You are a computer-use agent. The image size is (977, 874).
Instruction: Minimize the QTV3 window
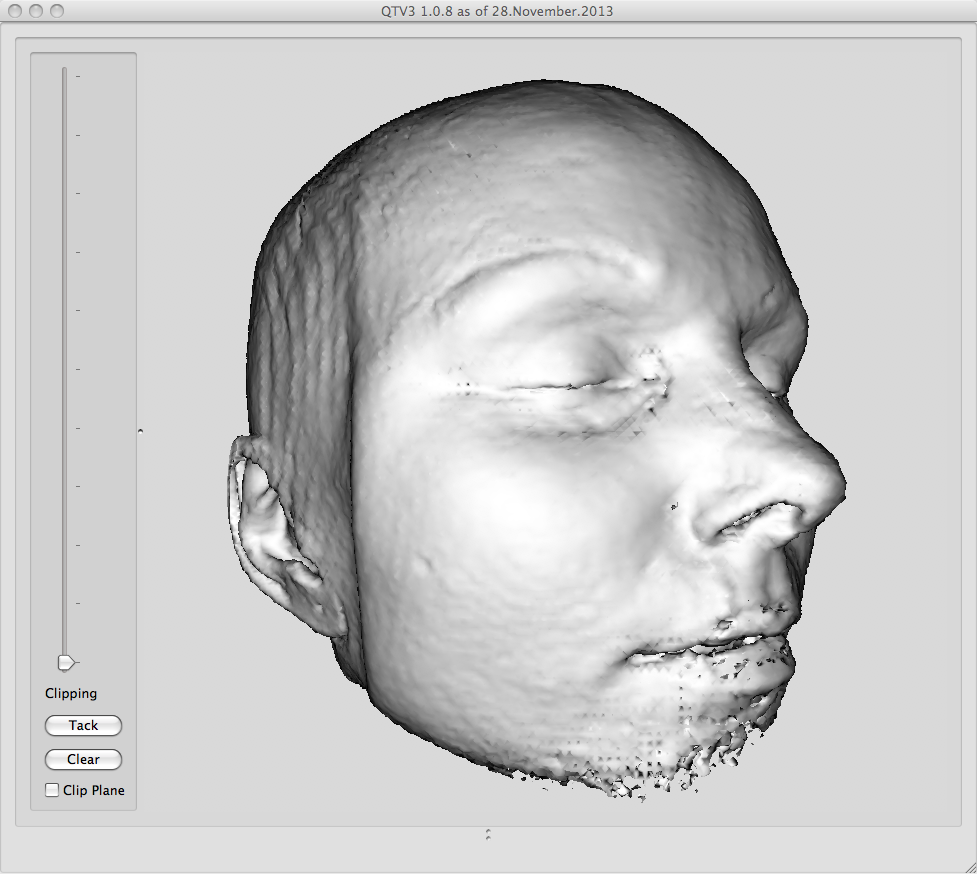pos(35,11)
